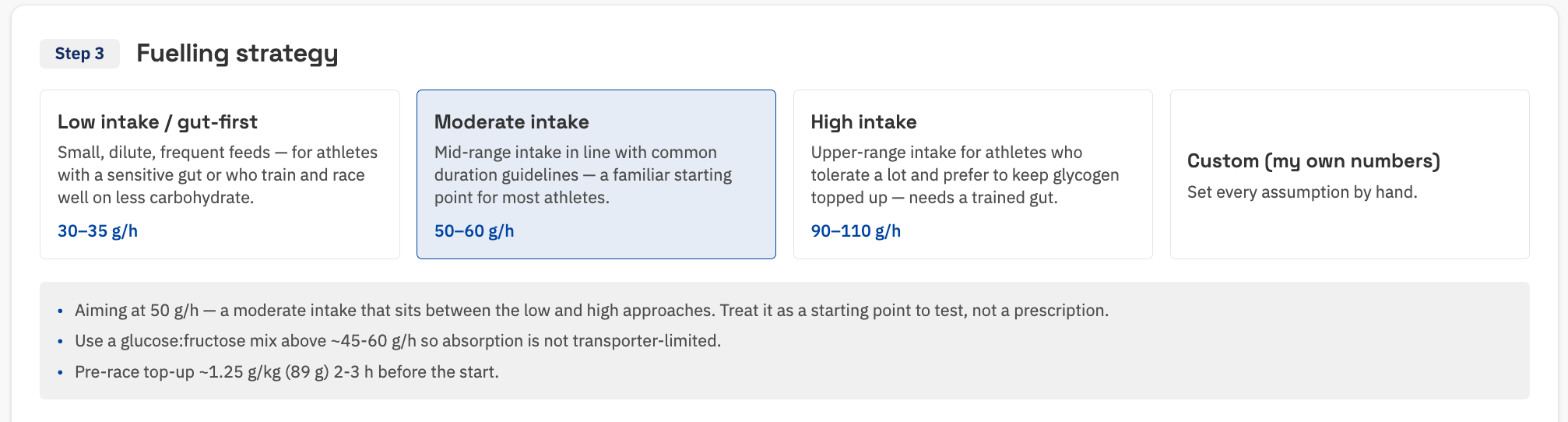1568x422 pixels.
Task: Click the Step 3 badge
Action: click(79, 54)
